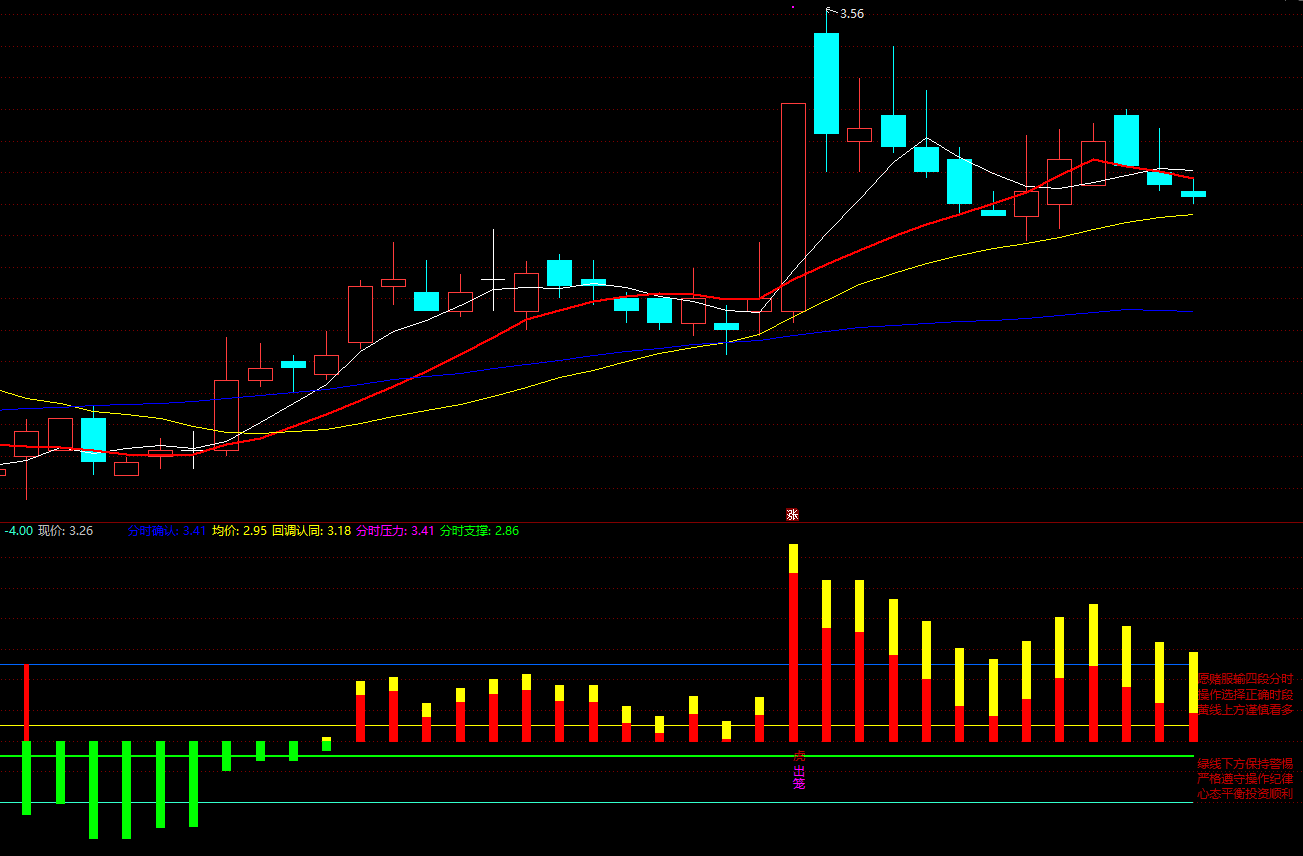Screen dimensions: 1303x856
Task: Select the 回调认同: 3.18 legend entry
Action: [x=311, y=531]
